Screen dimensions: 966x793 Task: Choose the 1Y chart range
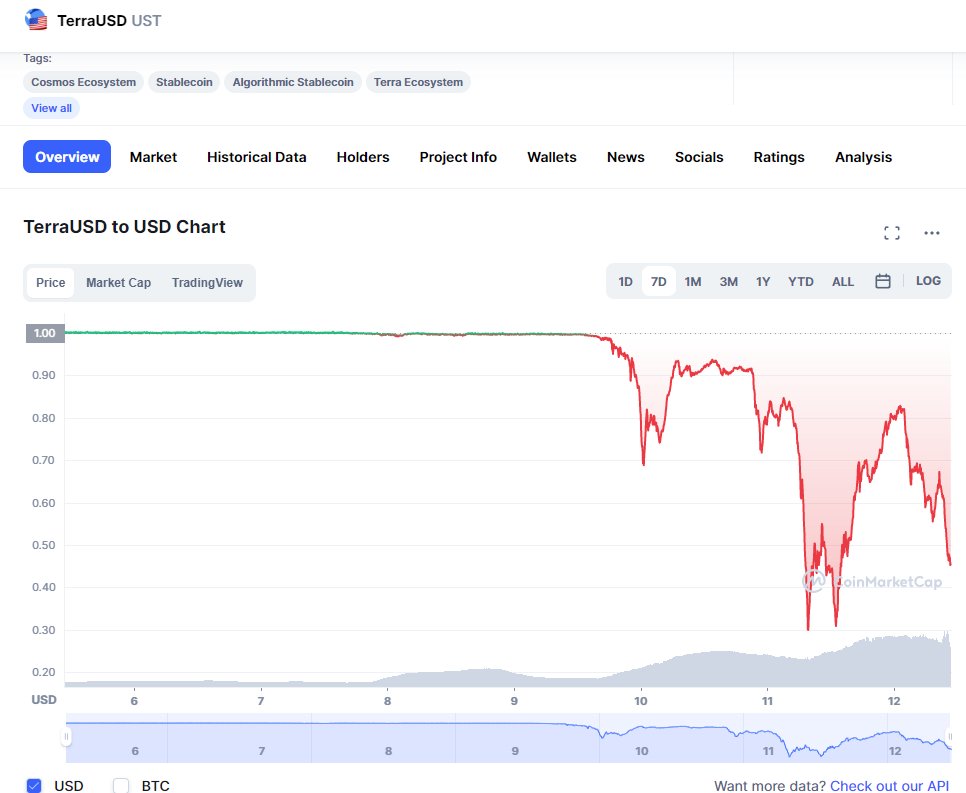pyautogui.click(x=763, y=282)
